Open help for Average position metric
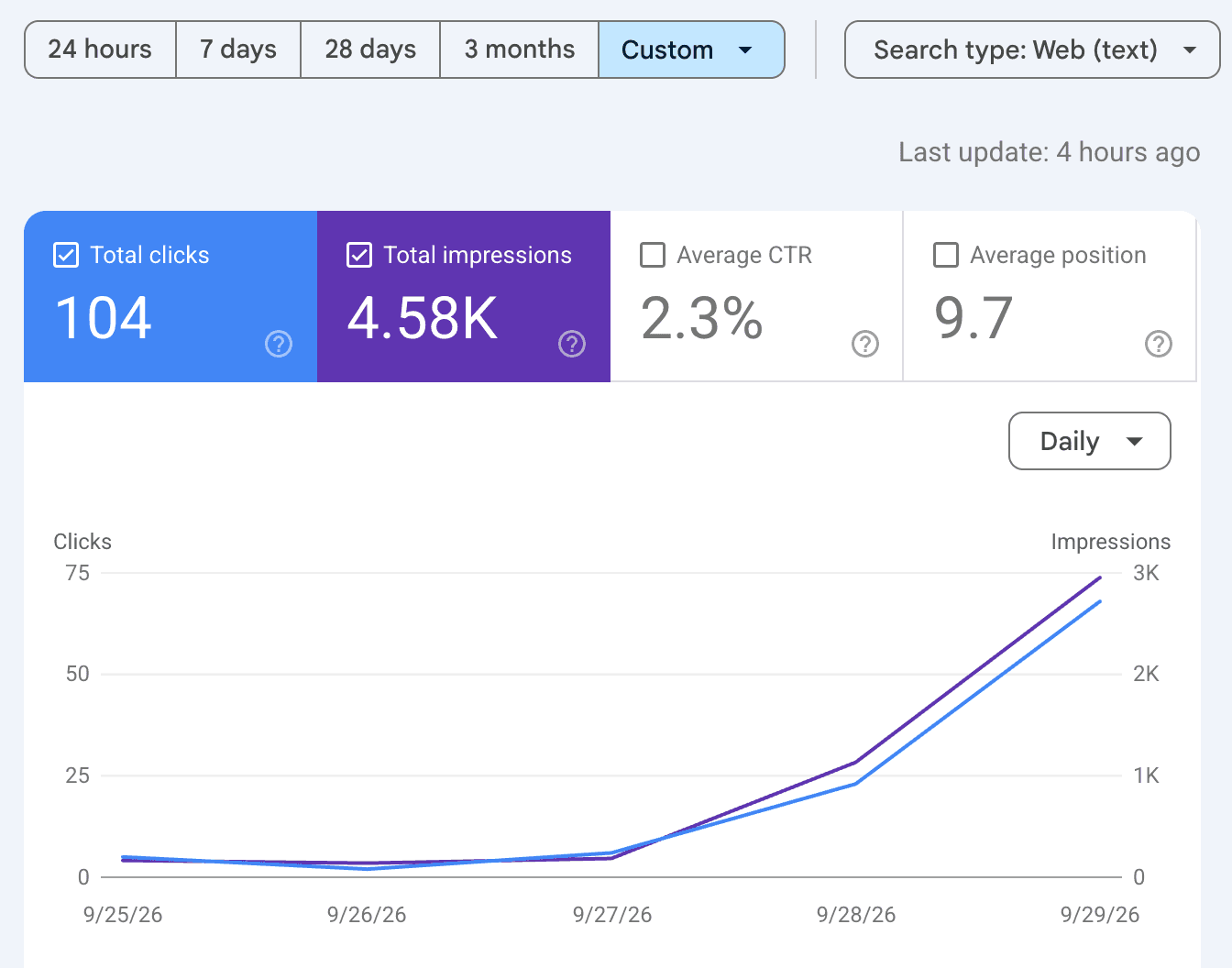 pos(1159,344)
